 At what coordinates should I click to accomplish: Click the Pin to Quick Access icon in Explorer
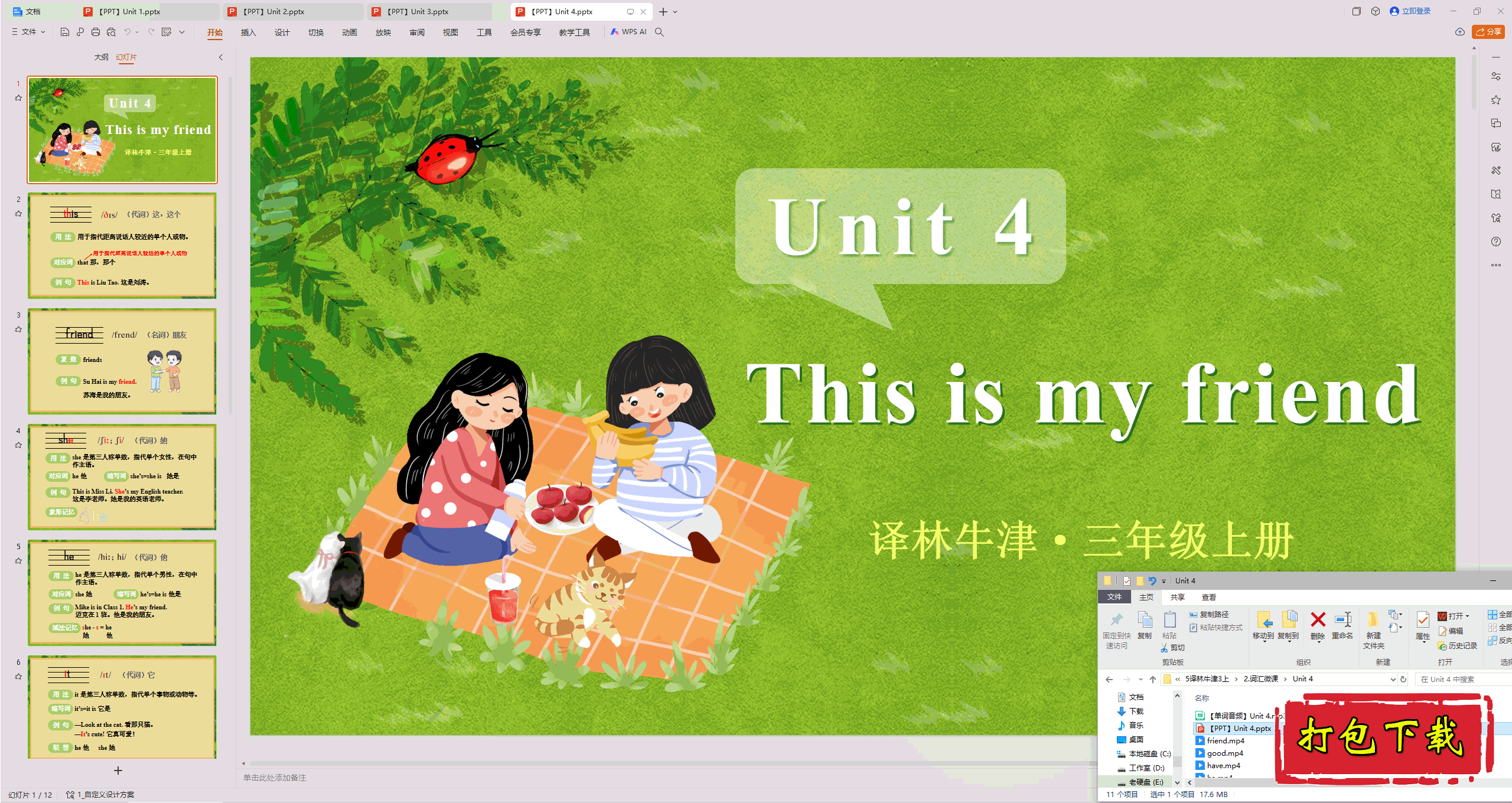pos(1116,619)
